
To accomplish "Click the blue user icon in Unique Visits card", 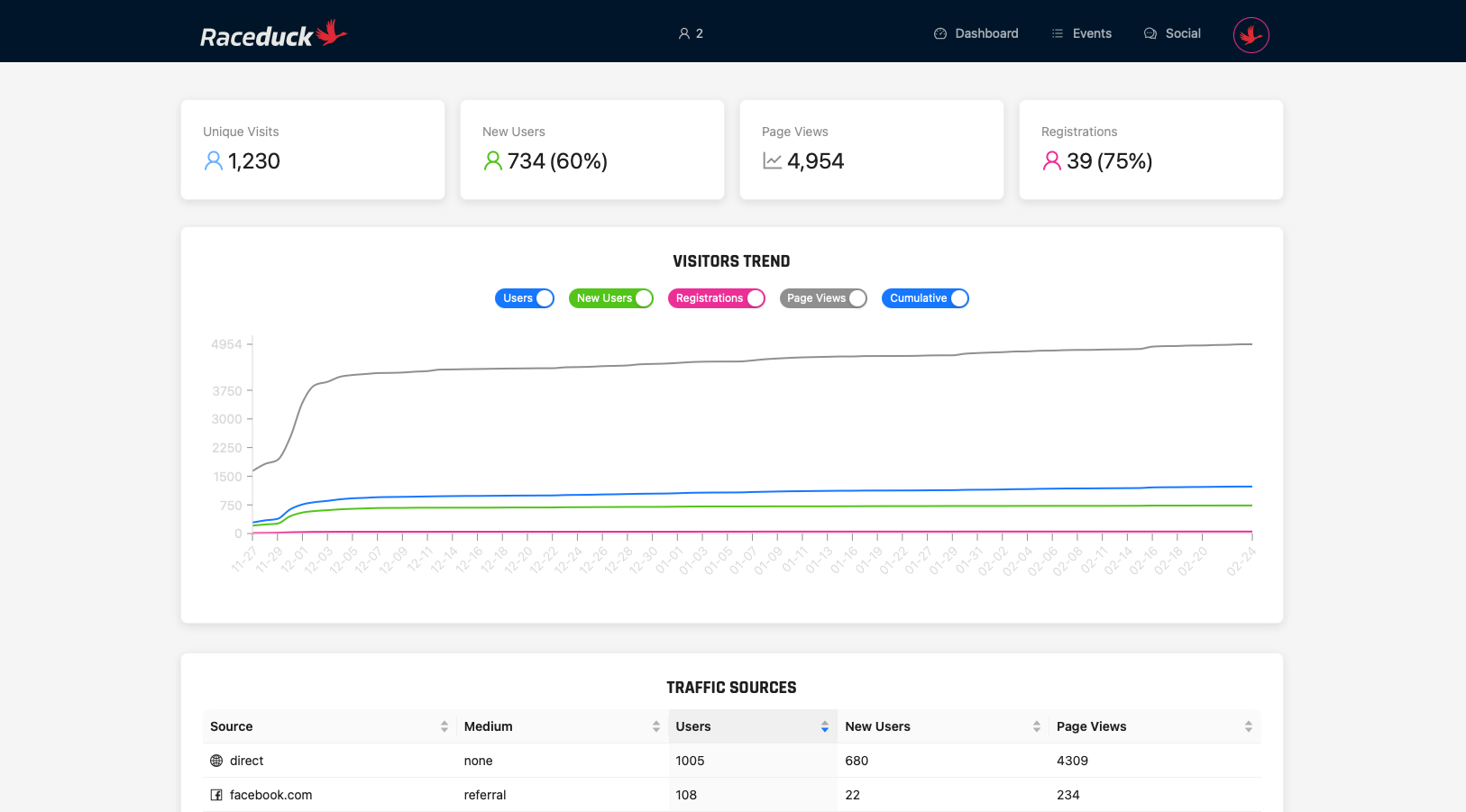I will click(213, 160).
